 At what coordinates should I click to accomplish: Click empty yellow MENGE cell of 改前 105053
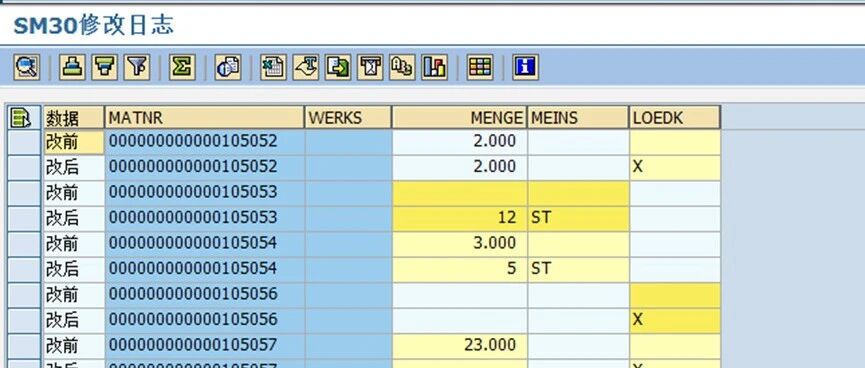(460, 193)
